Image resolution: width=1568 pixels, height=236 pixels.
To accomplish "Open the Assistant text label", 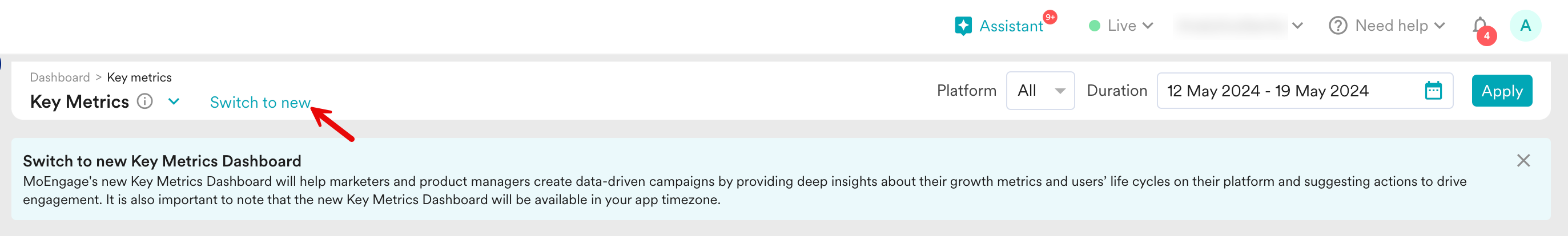I will coord(1011,26).
